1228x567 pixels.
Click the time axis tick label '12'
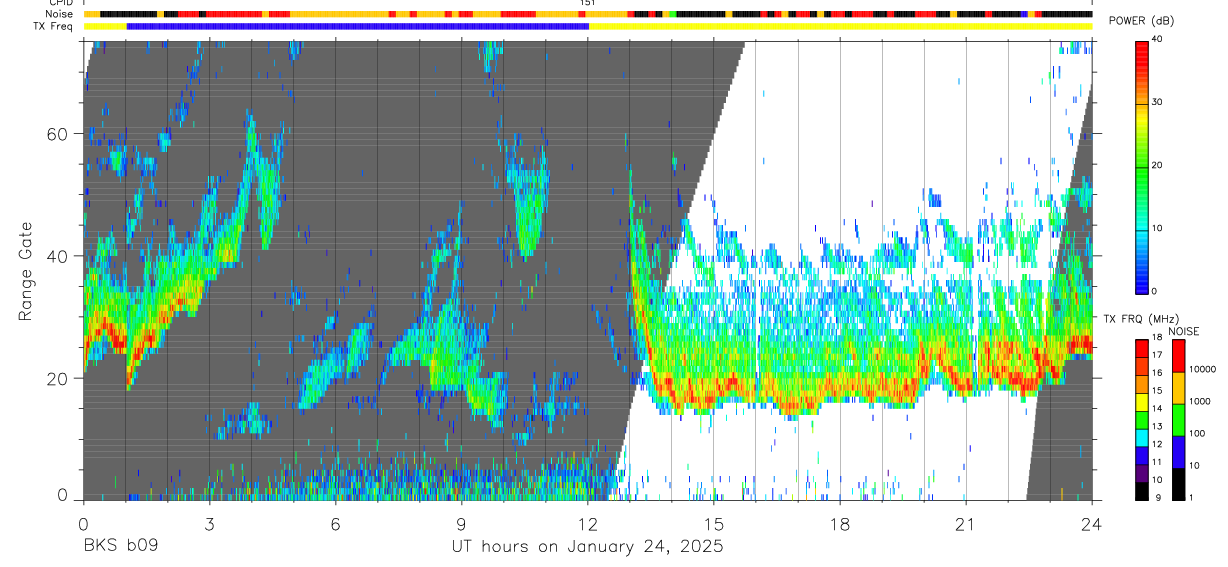(587, 524)
